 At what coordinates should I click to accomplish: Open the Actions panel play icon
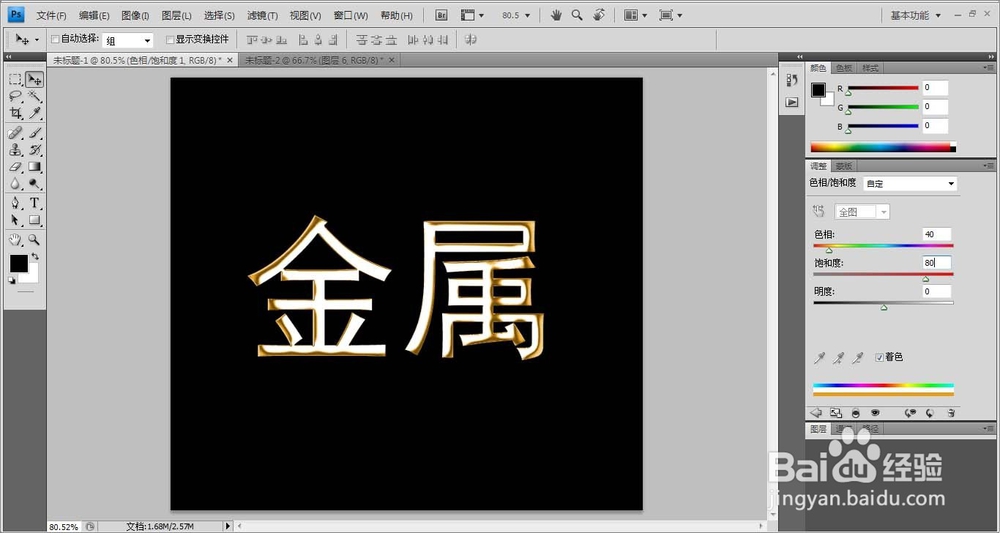coord(791,102)
